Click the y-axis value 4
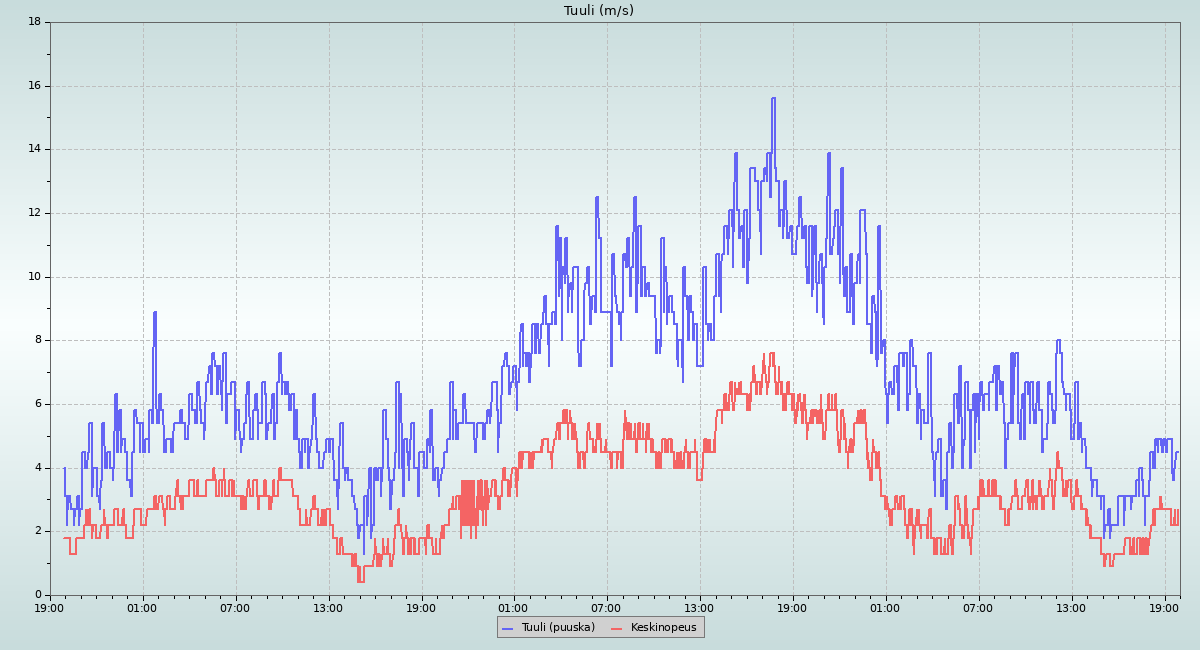Image resolution: width=1200 pixels, height=650 pixels. [37, 468]
